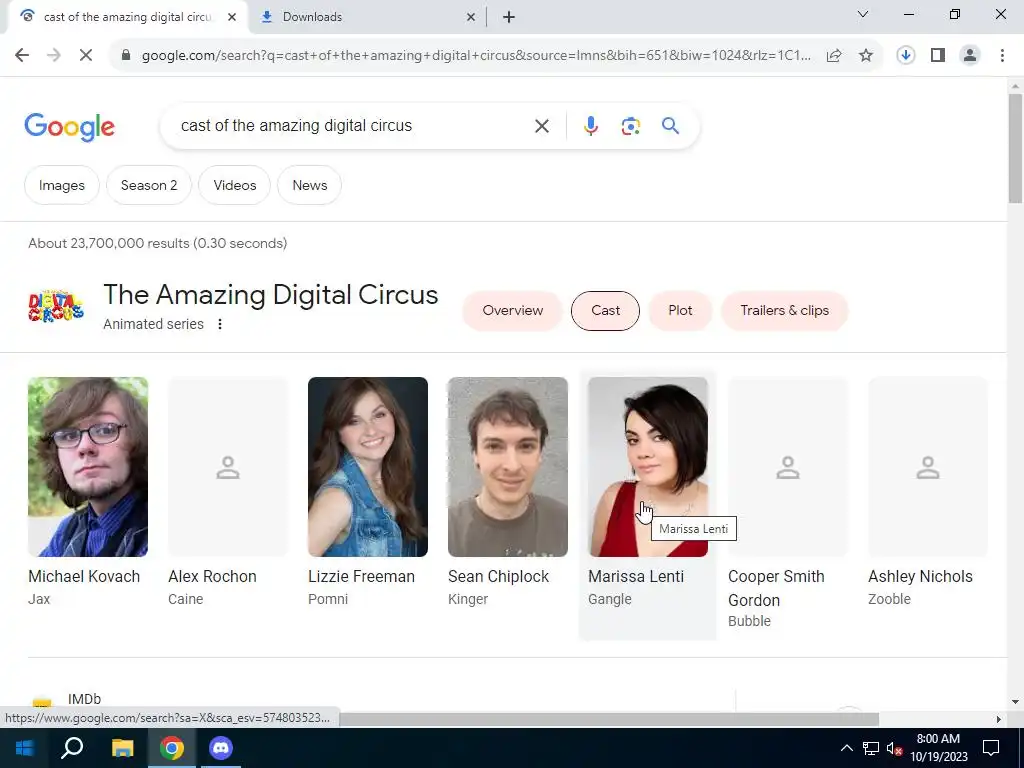Click the Sean Chiplock name link
This screenshot has height=768, width=1024.
point(498,576)
